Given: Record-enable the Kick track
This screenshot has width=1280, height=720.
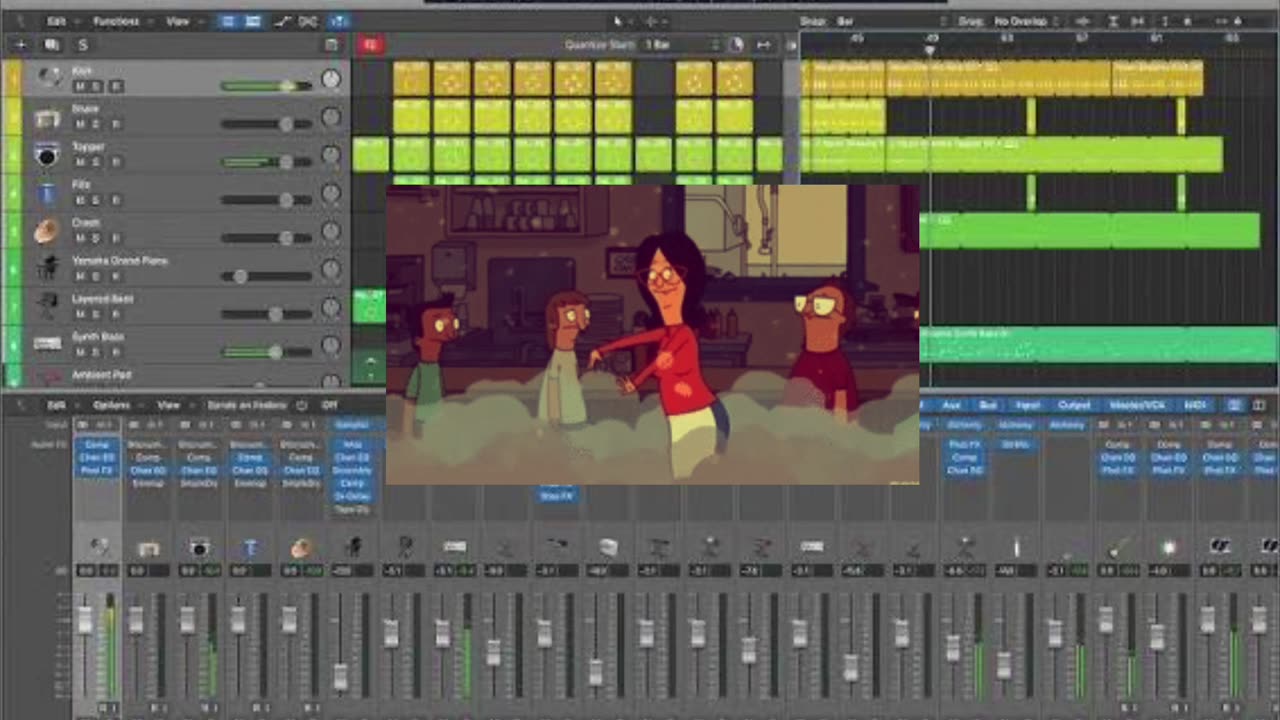Looking at the screenshot, I should pos(116,86).
